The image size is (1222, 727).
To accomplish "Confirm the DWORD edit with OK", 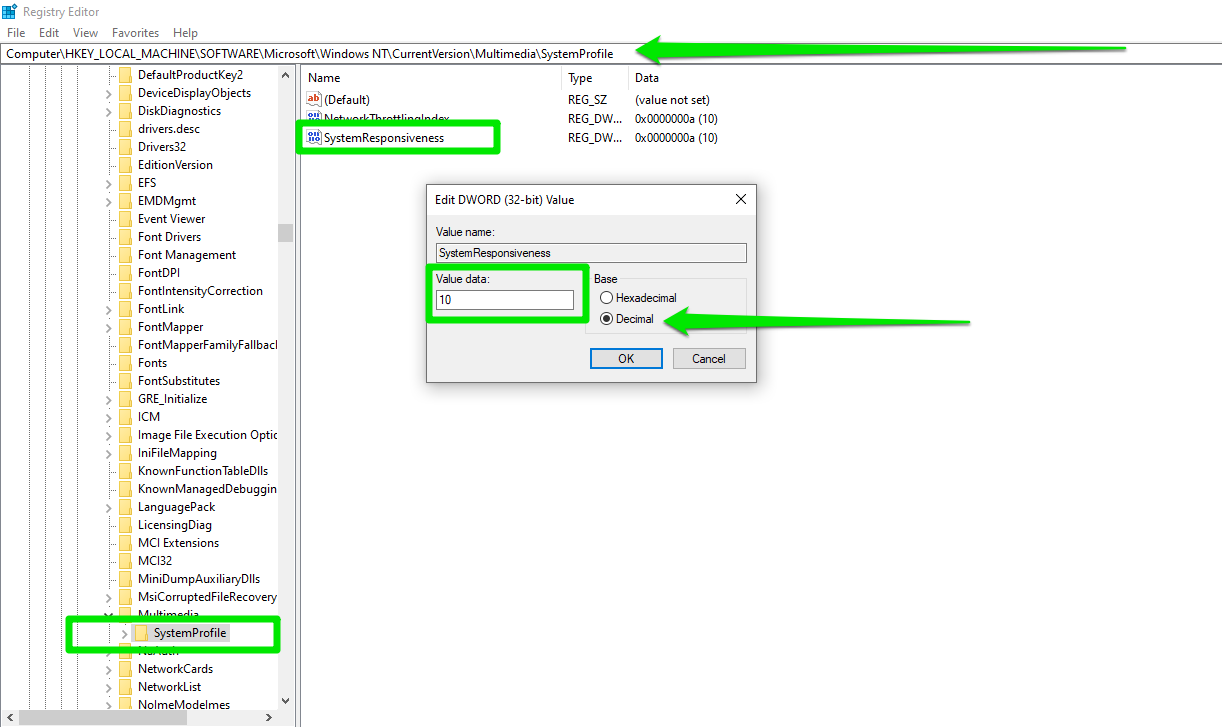I will 626,358.
